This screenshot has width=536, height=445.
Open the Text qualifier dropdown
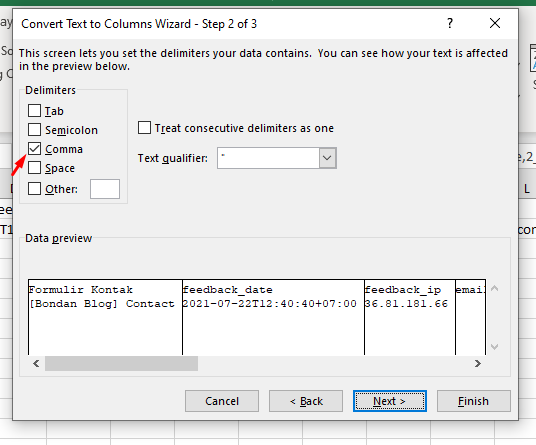coord(327,158)
